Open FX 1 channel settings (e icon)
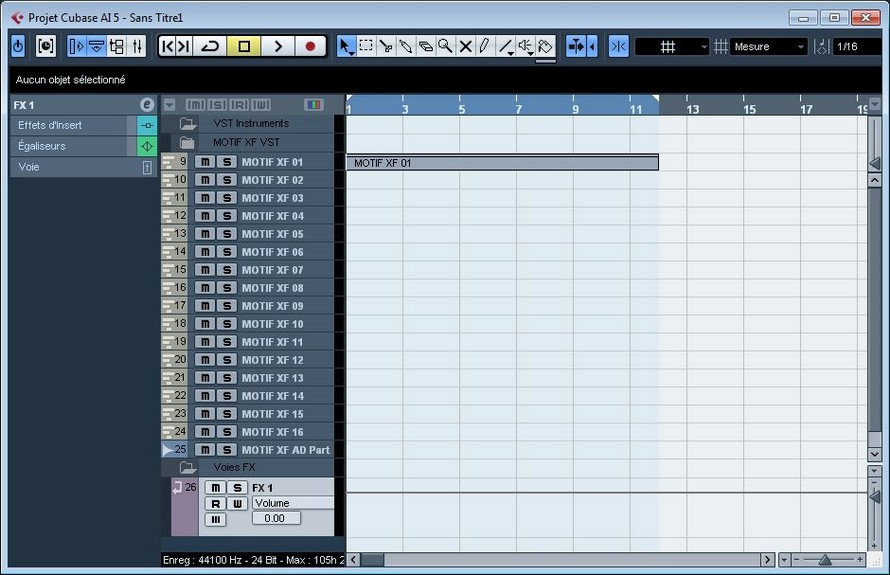The height and width of the screenshot is (575, 890). pyautogui.click(x=147, y=105)
